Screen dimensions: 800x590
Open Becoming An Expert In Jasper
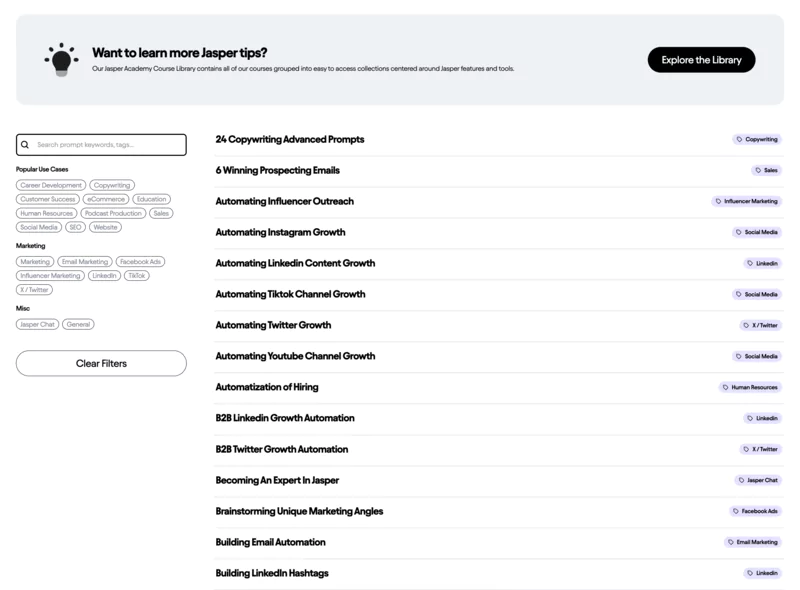pyautogui.click(x=277, y=480)
